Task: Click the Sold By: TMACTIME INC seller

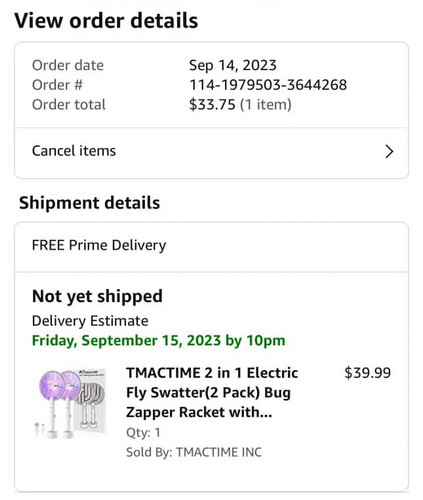Action: [194, 452]
